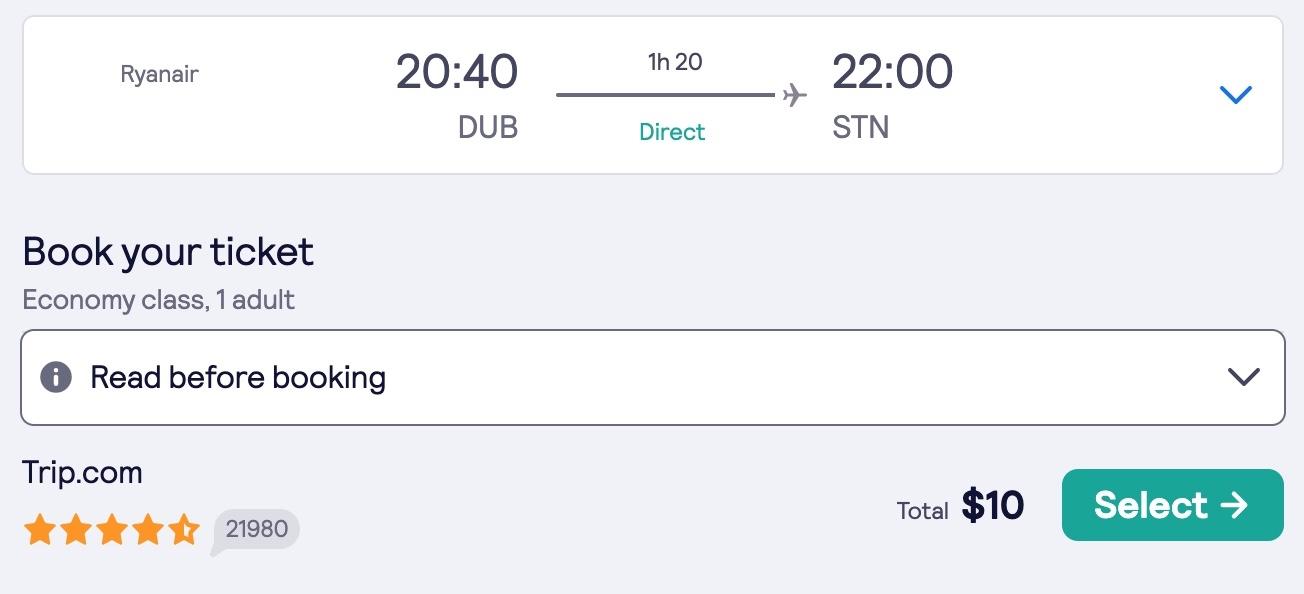Click the 22:00 arrival time

pyautogui.click(x=892, y=72)
